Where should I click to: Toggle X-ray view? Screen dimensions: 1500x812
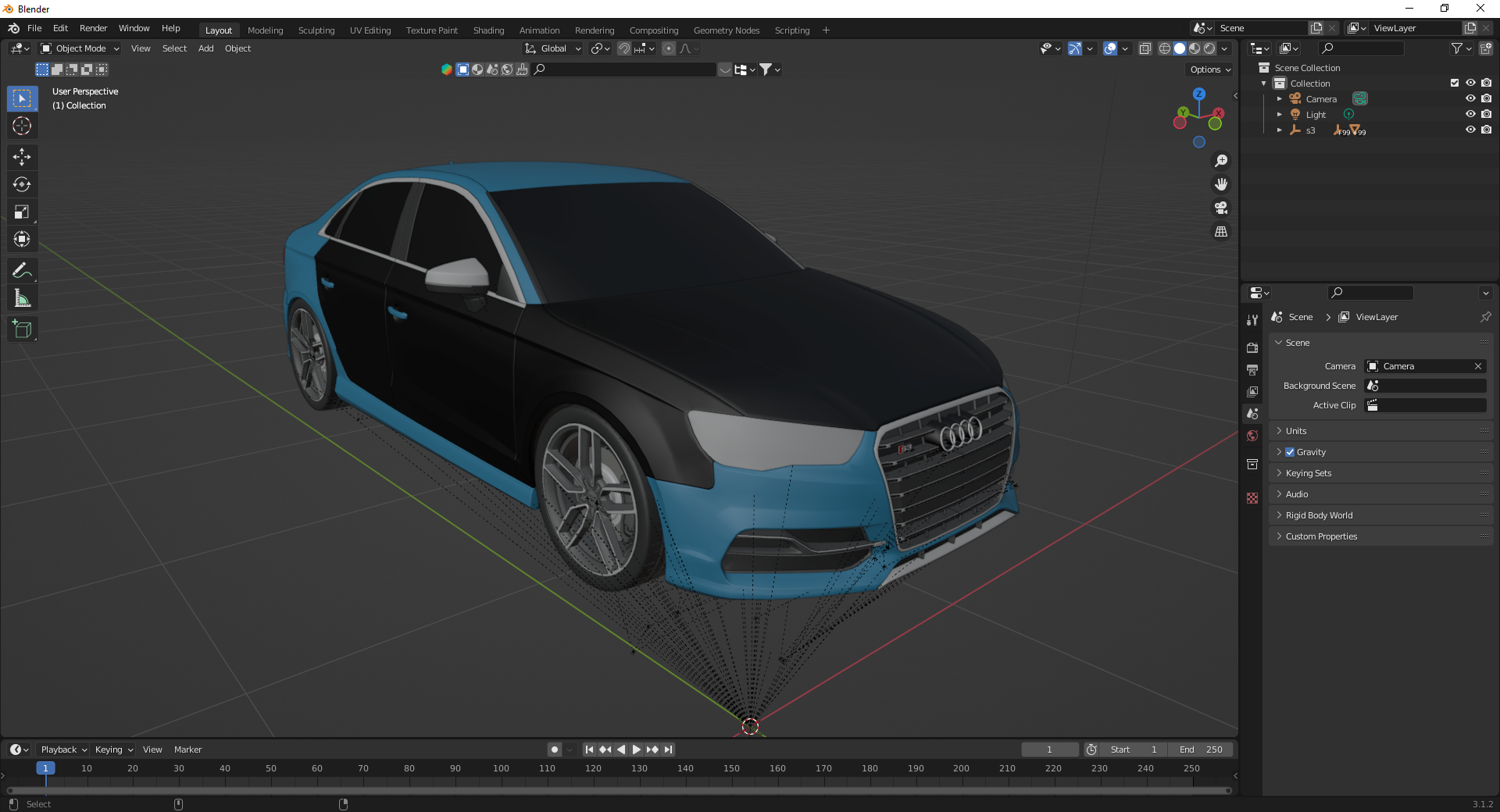click(x=1145, y=48)
